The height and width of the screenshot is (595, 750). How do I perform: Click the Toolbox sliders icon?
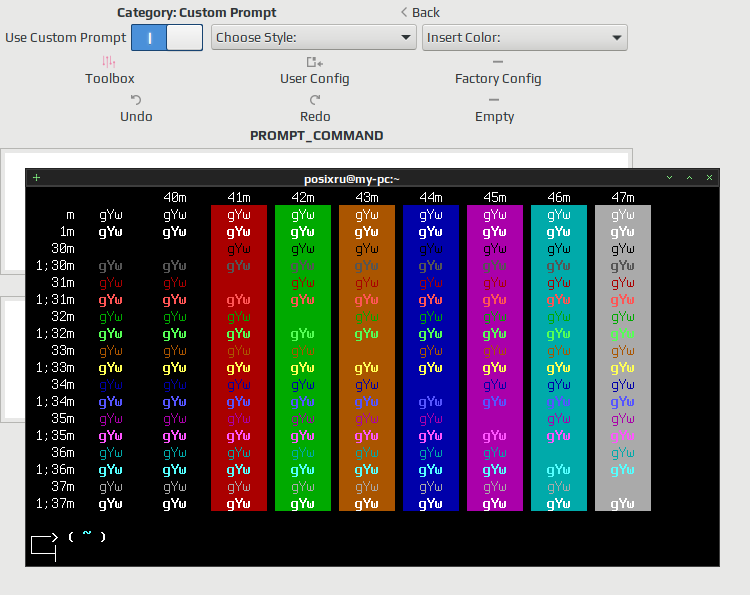coord(109,62)
